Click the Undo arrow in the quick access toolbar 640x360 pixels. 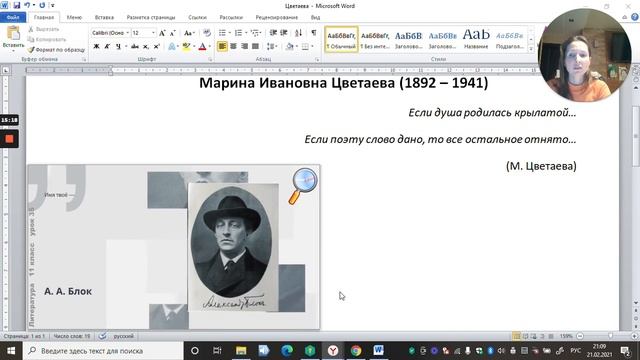[27, 6]
